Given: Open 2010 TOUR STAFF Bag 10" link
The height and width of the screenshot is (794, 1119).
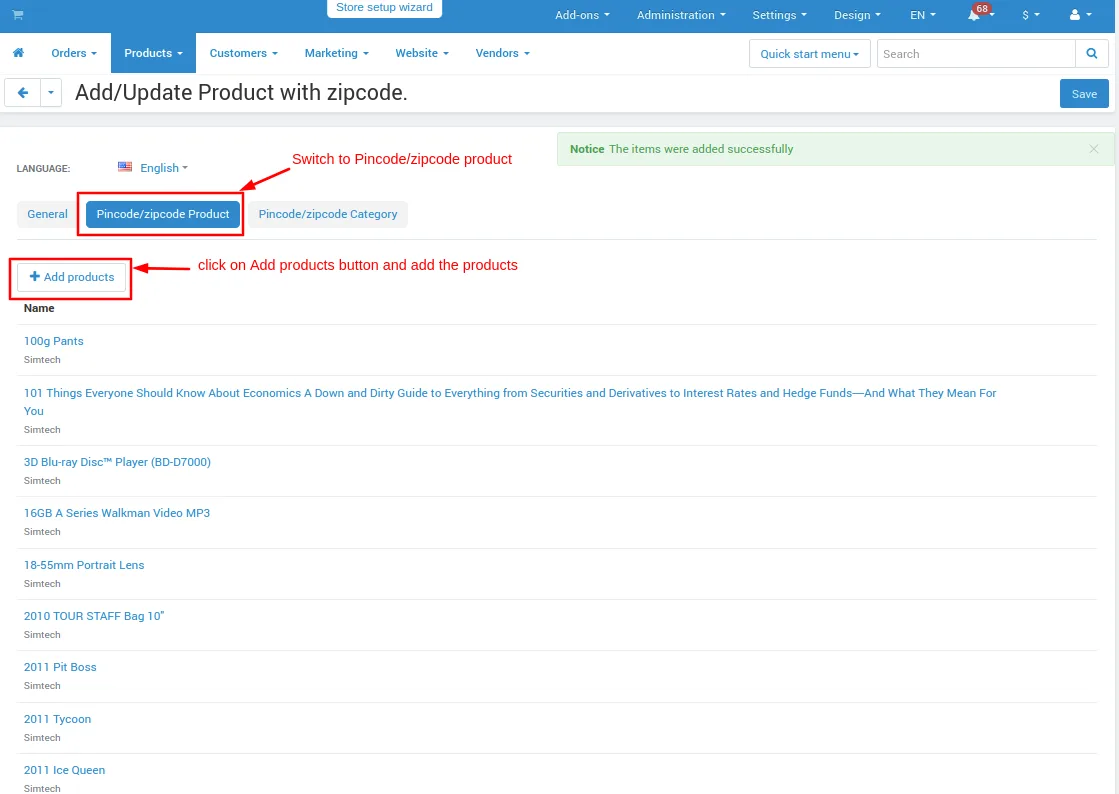Looking at the screenshot, I should click(x=93, y=616).
